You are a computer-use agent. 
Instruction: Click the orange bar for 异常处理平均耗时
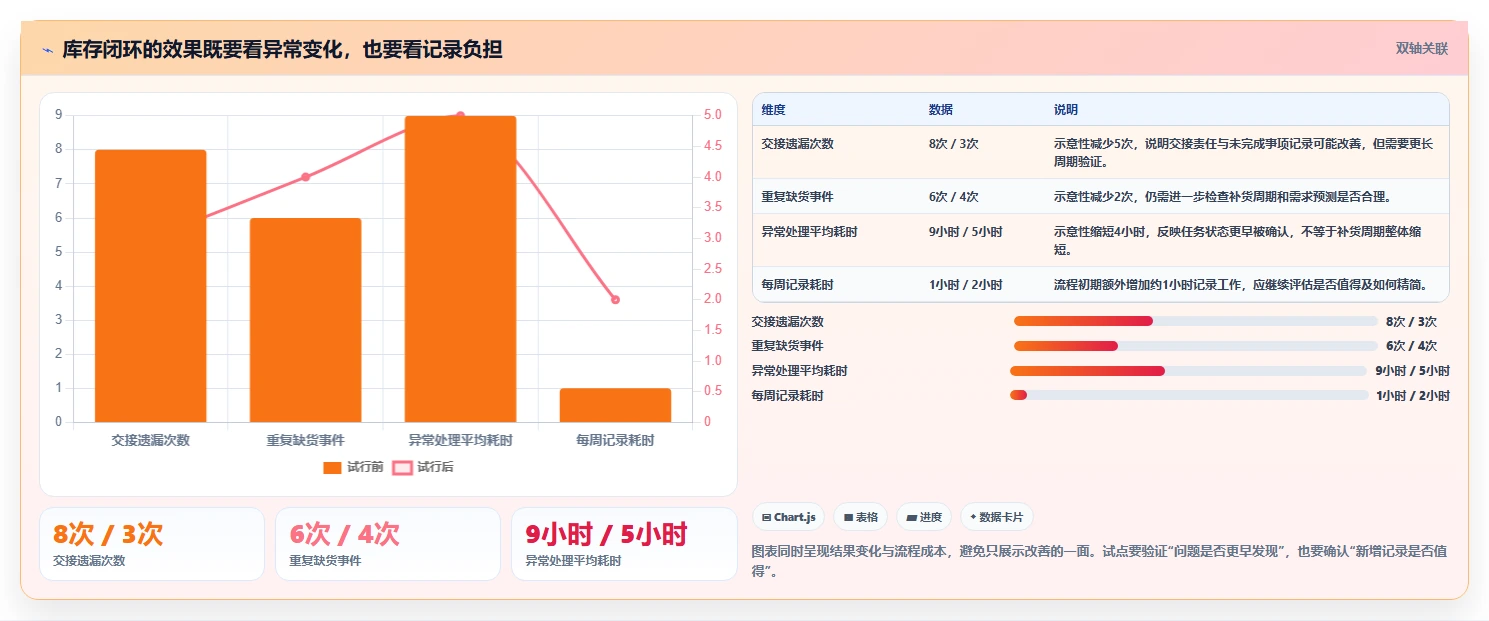(460, 269)
